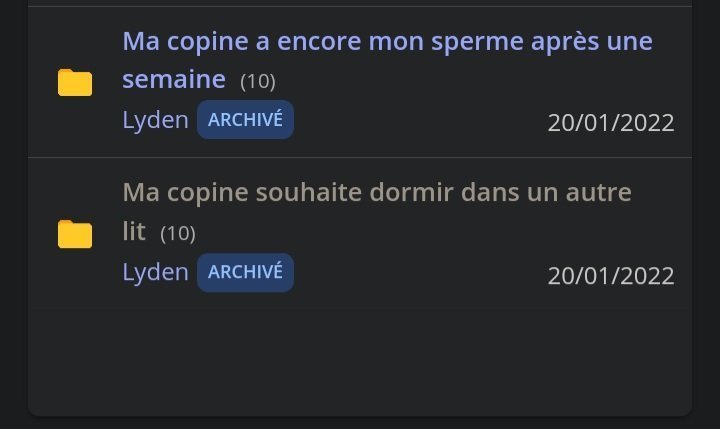Click the blank panel area below the topics

point(360,358)
